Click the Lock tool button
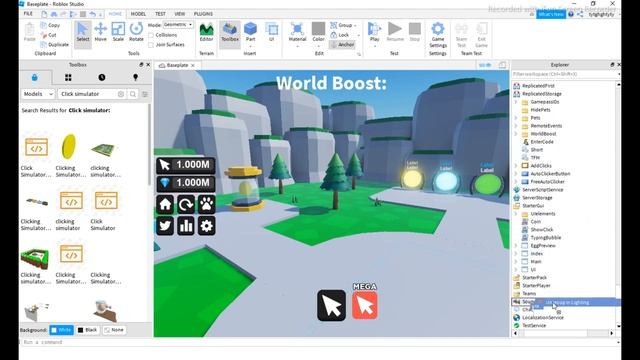This screenshot has height=360, width=640. pos(340,35)
